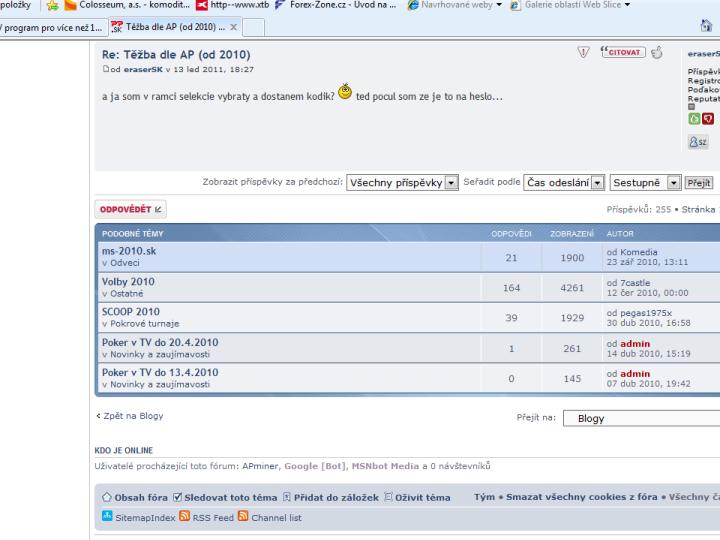720x540 pixels.
Task: Open the favorites star icon in the browser bar
Action: [53, 6]
